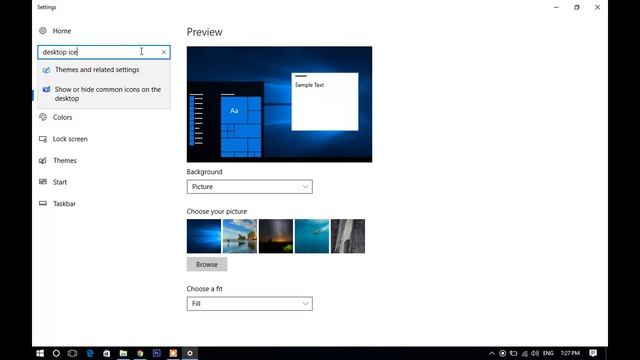The image size is (640, 360).
Task: Open the Windows Start menu
Action: 40,353
